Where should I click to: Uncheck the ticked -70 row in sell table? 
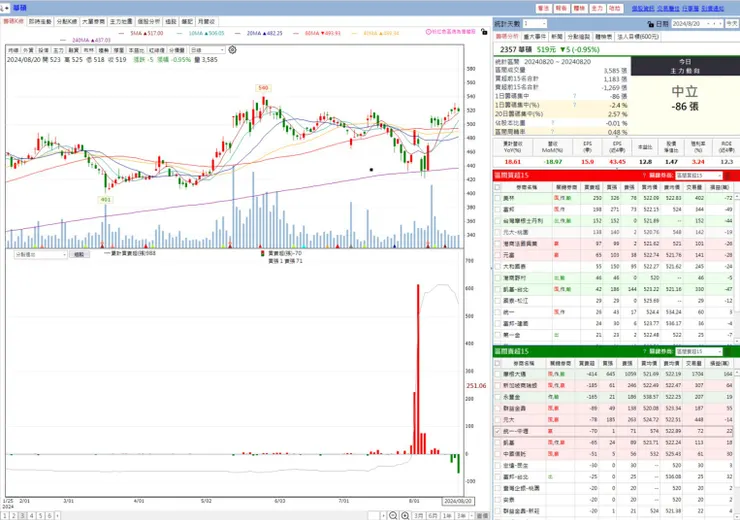coord(497,431)
